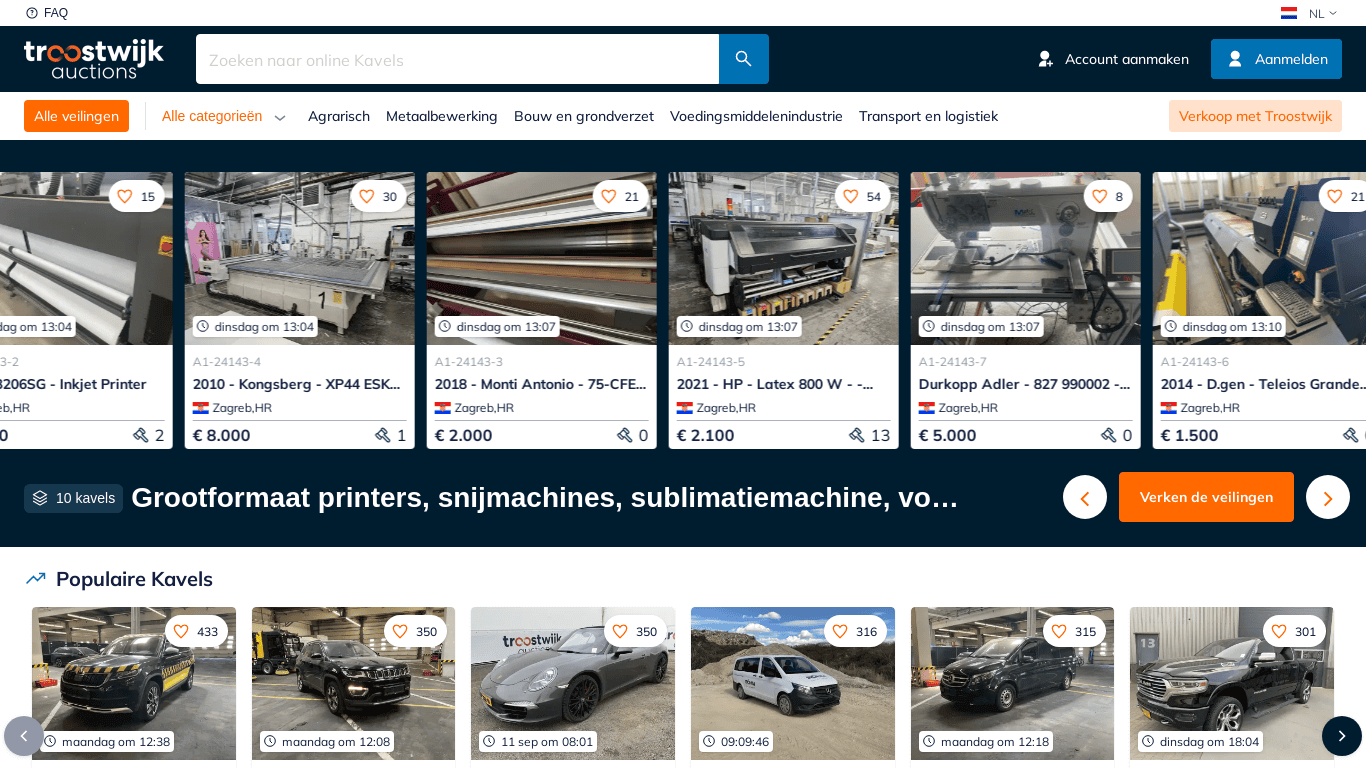Click the clock icon on Monti Antonio lot timer
The image size is (1366, 768).
pyautogui.click(x=445, y=326)
